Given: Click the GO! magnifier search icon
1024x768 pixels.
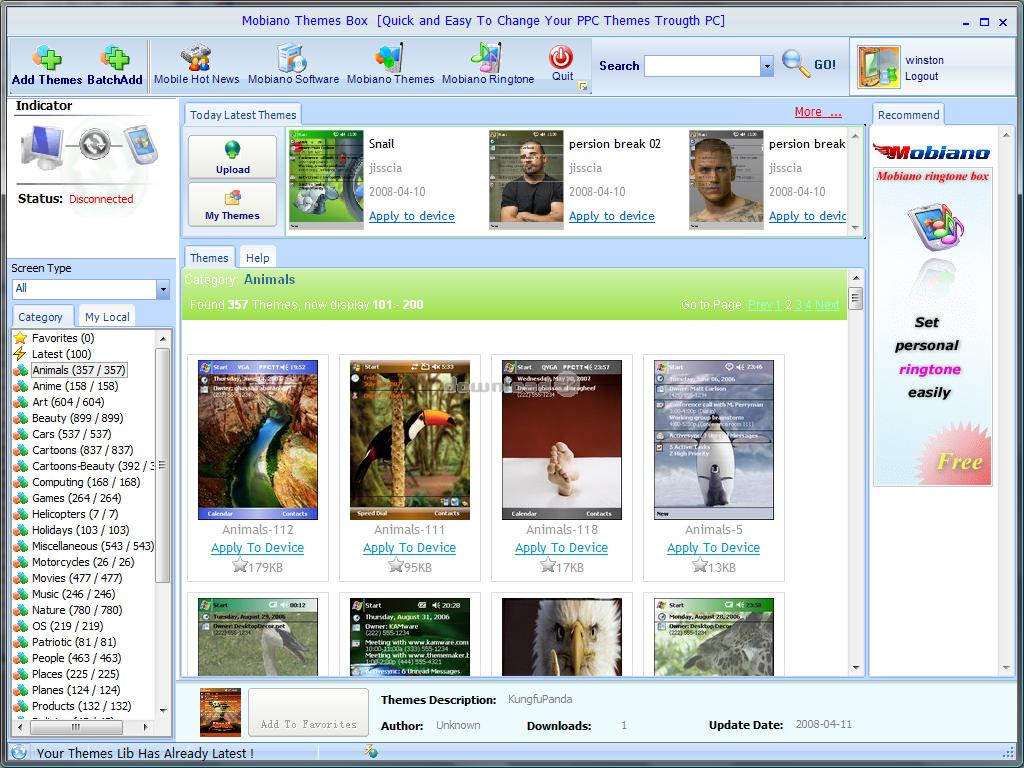Looking at the screenshot, I should click(796, 63).
